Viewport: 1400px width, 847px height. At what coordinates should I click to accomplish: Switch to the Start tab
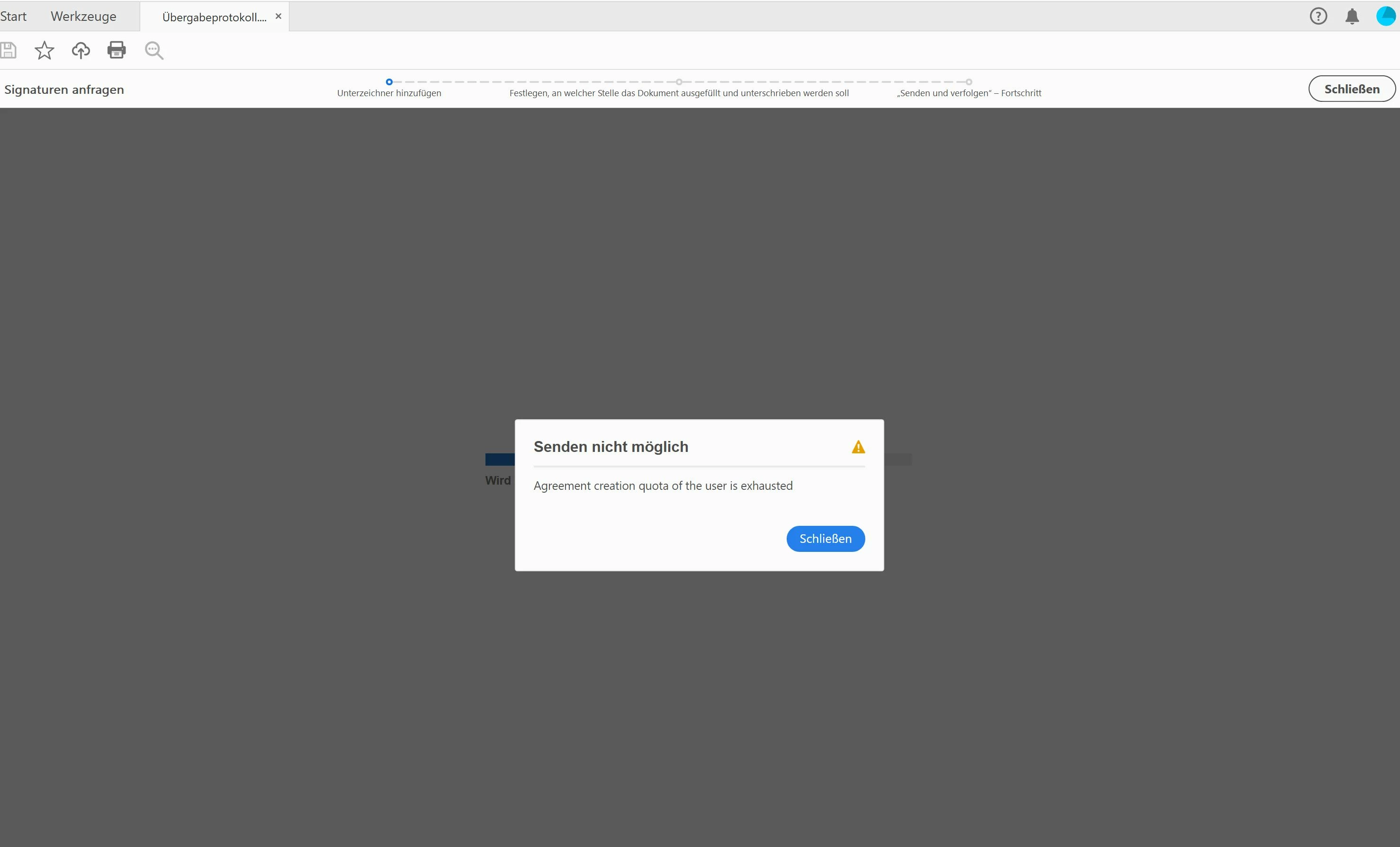point(13,17)
